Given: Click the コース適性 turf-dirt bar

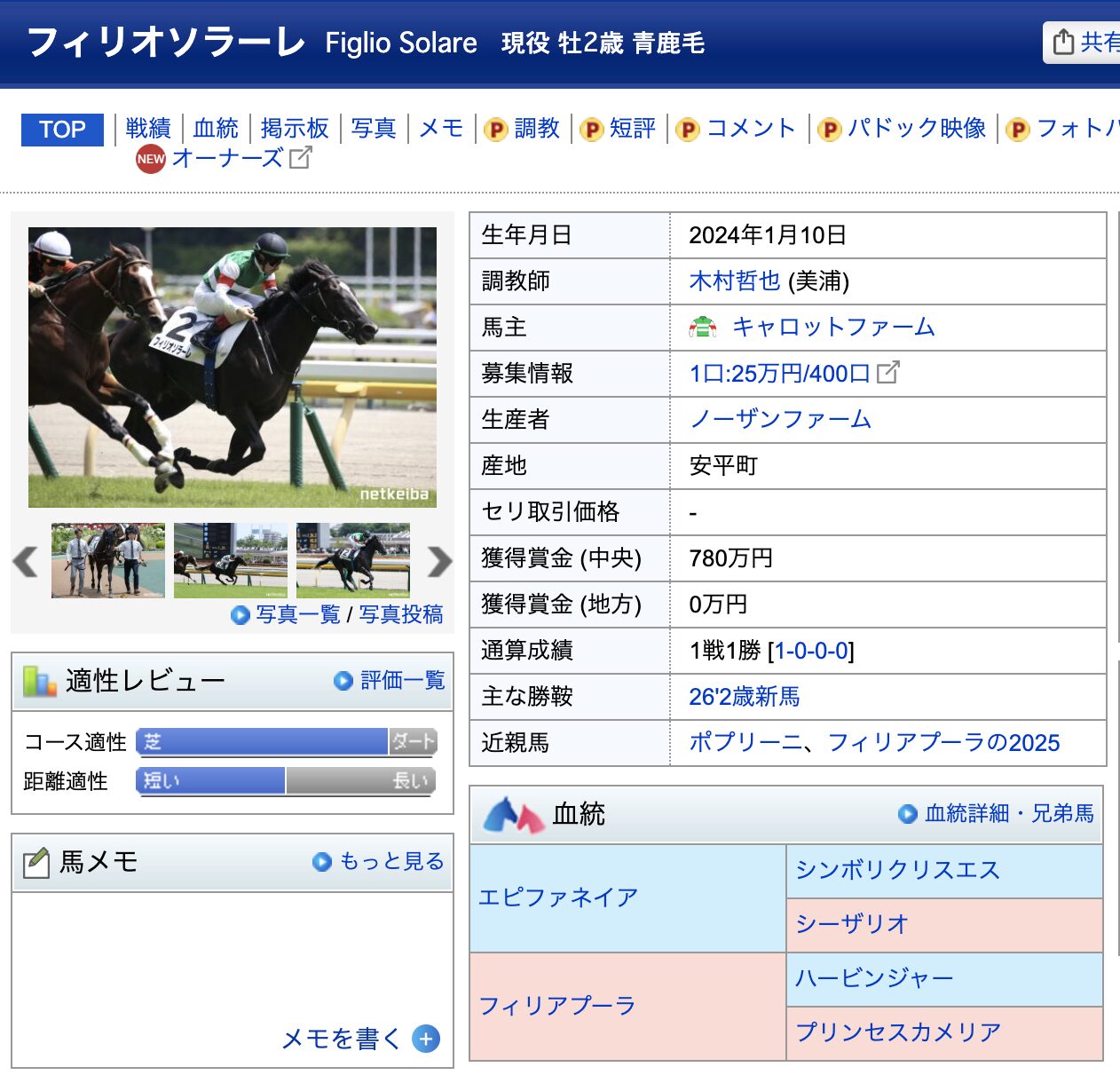Looking at the screenshot, I should 287,742.
